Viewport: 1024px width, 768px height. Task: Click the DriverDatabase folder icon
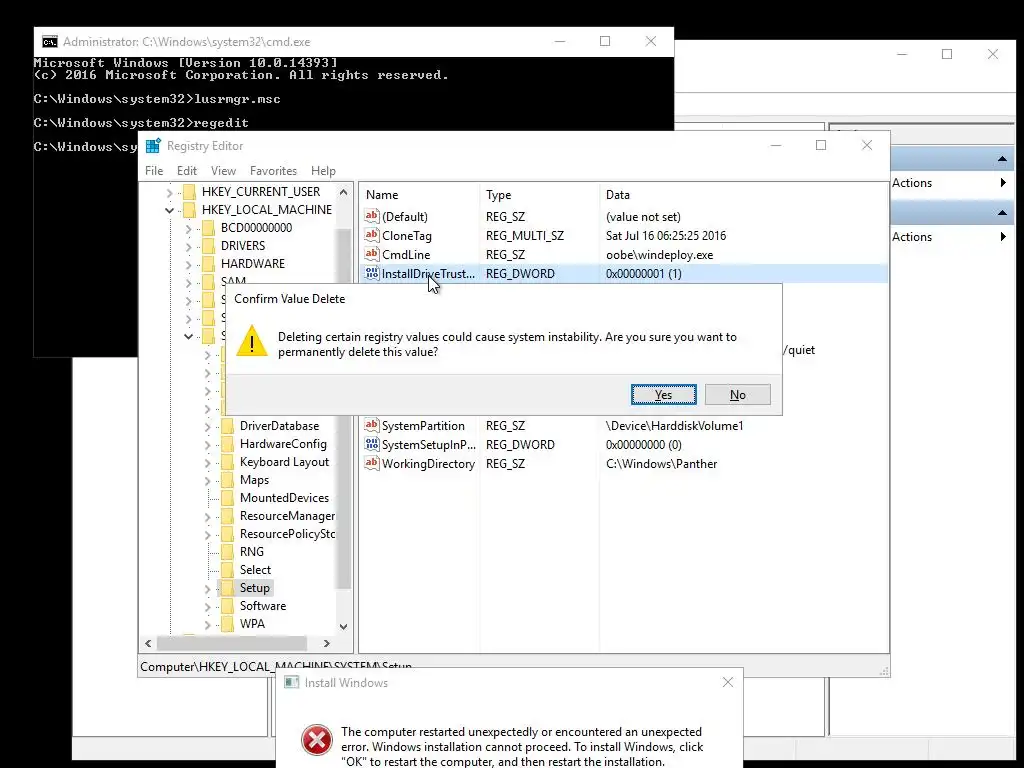(227, 426)
